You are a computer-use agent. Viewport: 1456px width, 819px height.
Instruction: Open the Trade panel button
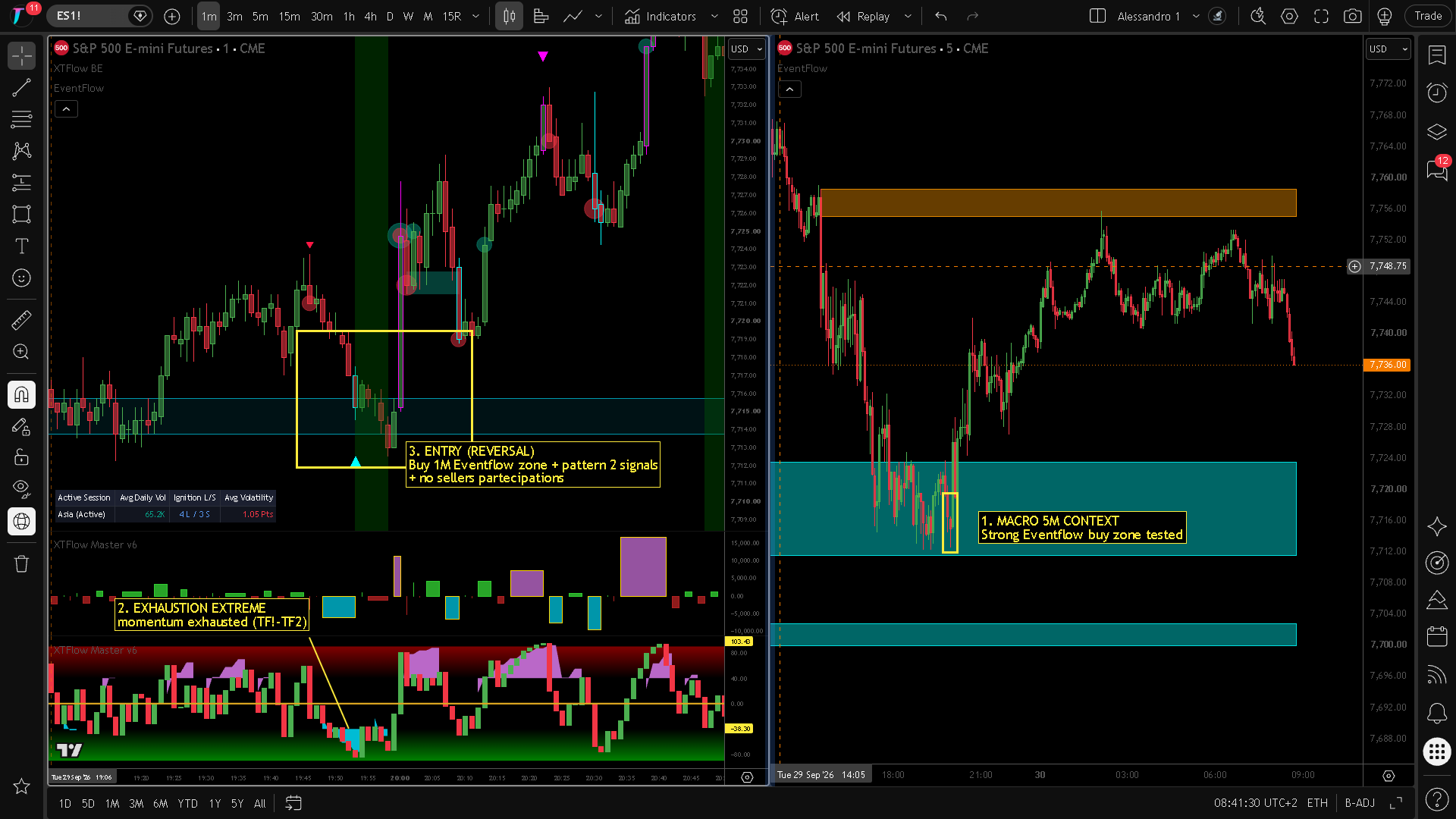pyautogui.click(x=1428, y=16)
